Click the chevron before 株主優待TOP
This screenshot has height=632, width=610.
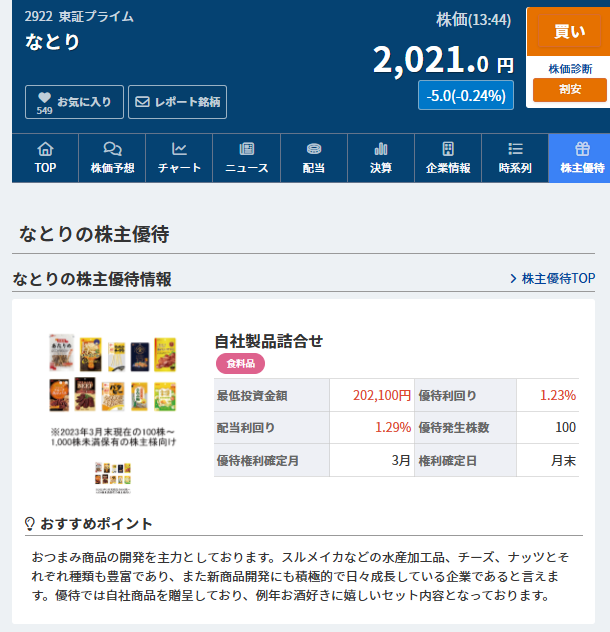tap(513, 279)
